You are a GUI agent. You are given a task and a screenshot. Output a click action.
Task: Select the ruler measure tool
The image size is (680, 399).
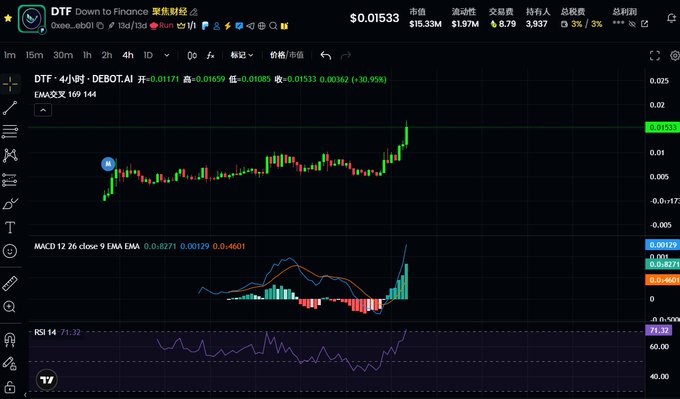coord(10,283)
